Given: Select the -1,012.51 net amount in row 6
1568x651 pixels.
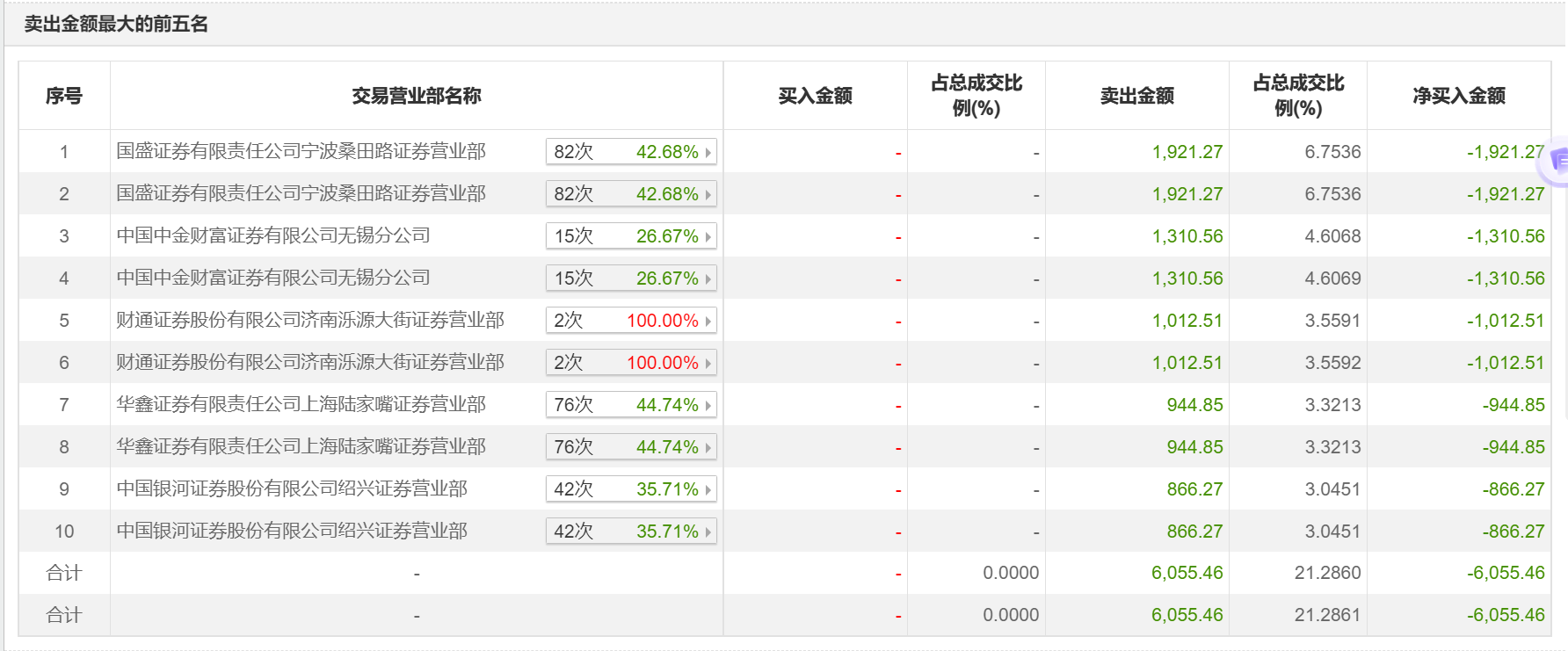Looking at the screenshot, I should click(x=1506, y=362).
